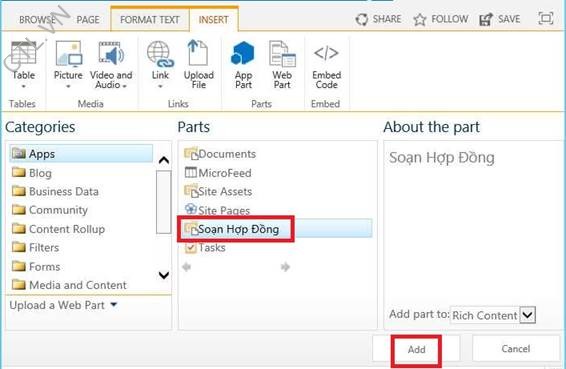
Task: Select the Soạn Hợp Đồng part
Action: coord(277,229)
